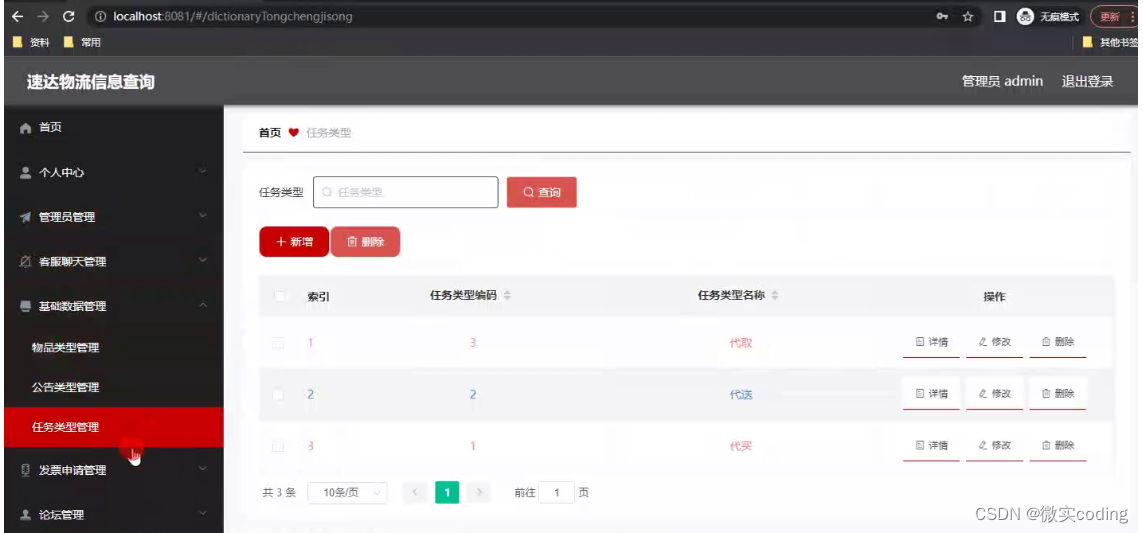1143x533 pixels.
Task: Open 详情 for row 代买
Action: tap(932, 446)
